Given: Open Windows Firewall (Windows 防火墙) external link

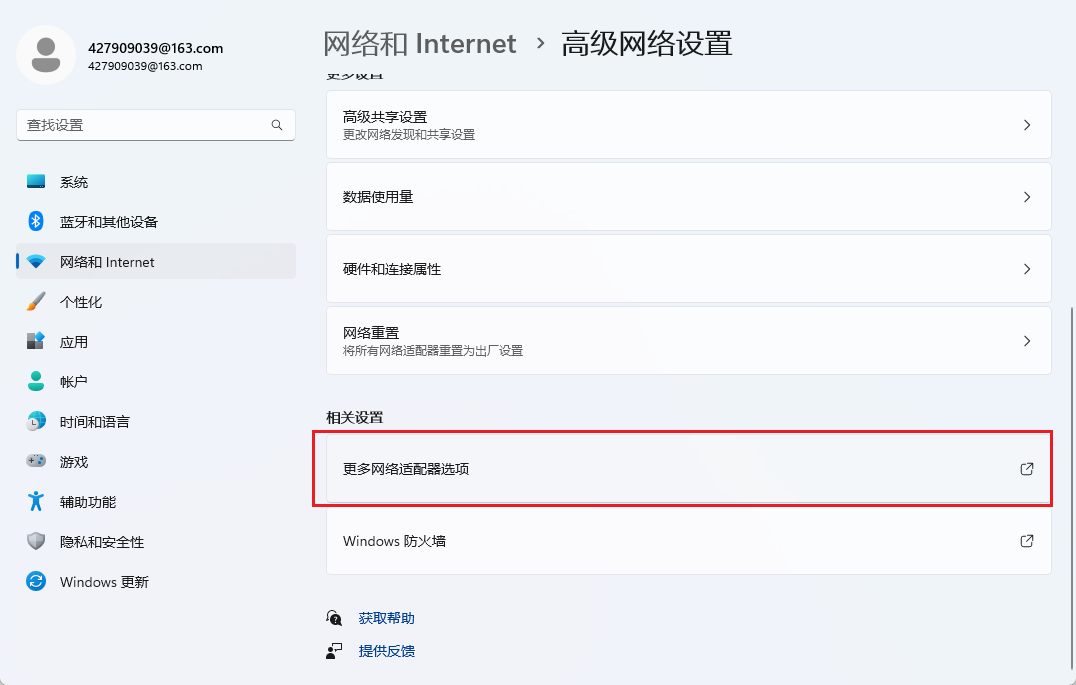Looking at the screenshot, I should tap(1026, 541).
